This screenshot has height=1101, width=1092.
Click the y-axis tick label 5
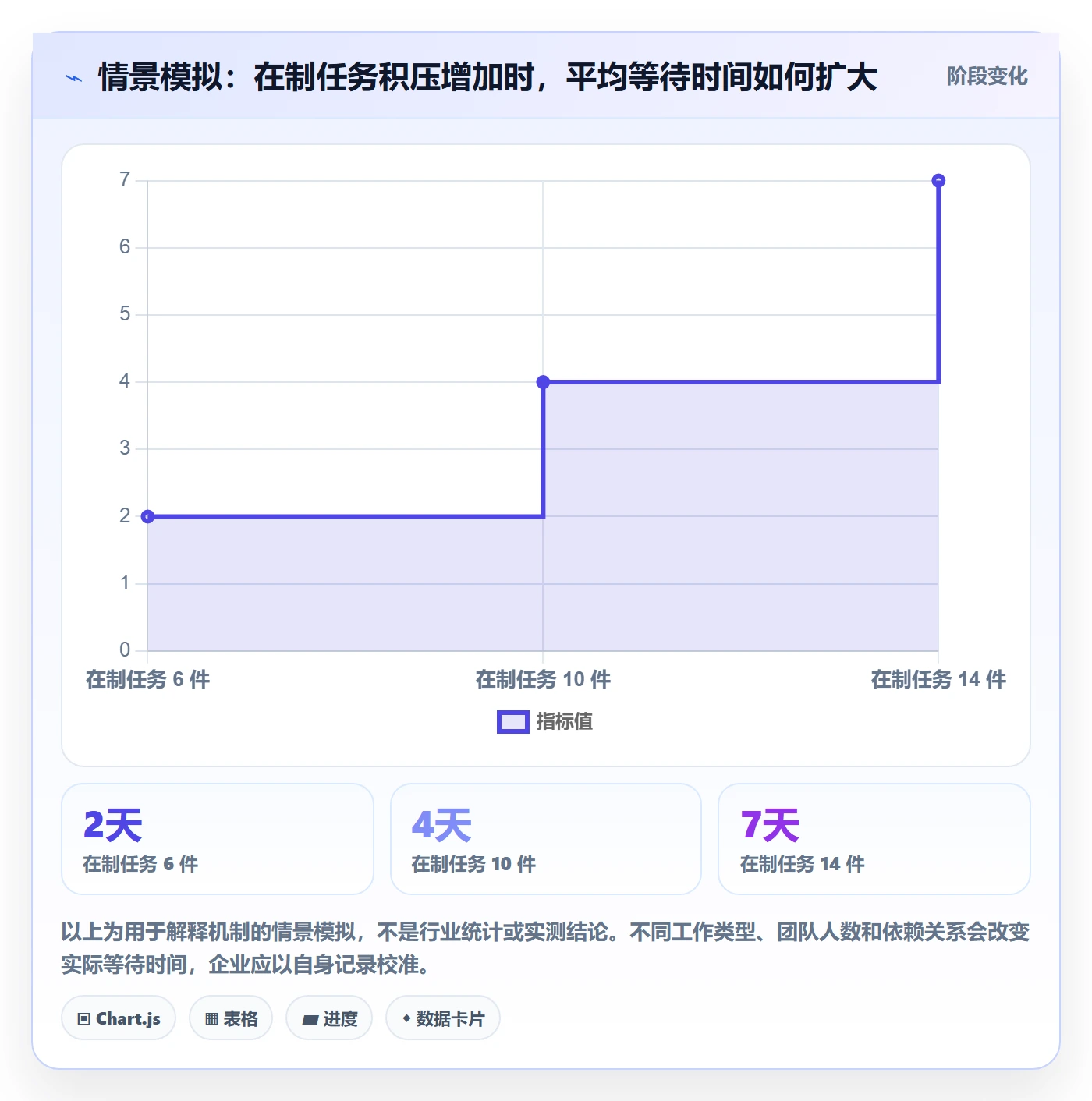point(125,314)
